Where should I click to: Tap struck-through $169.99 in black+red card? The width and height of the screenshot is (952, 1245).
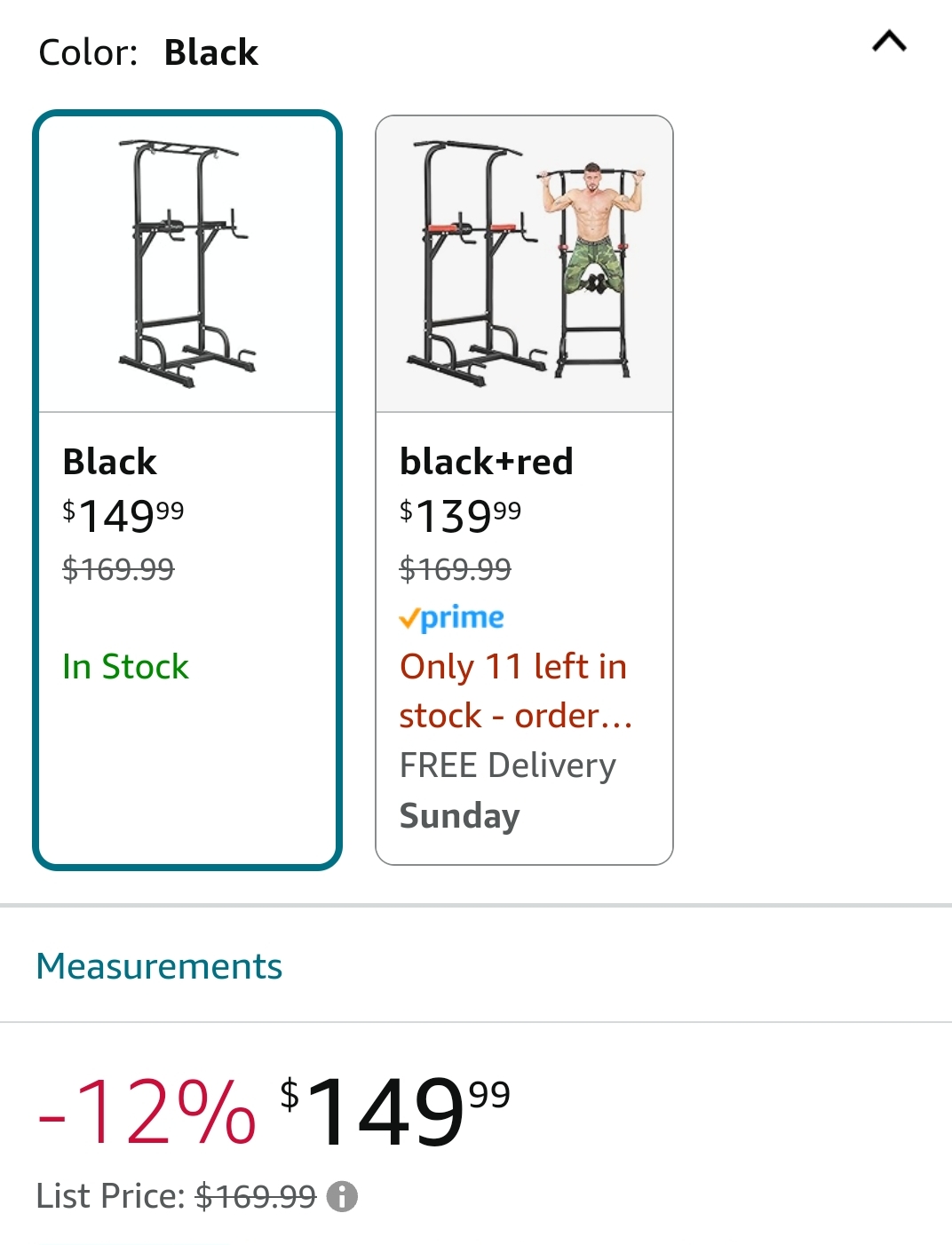pos(455,569)
